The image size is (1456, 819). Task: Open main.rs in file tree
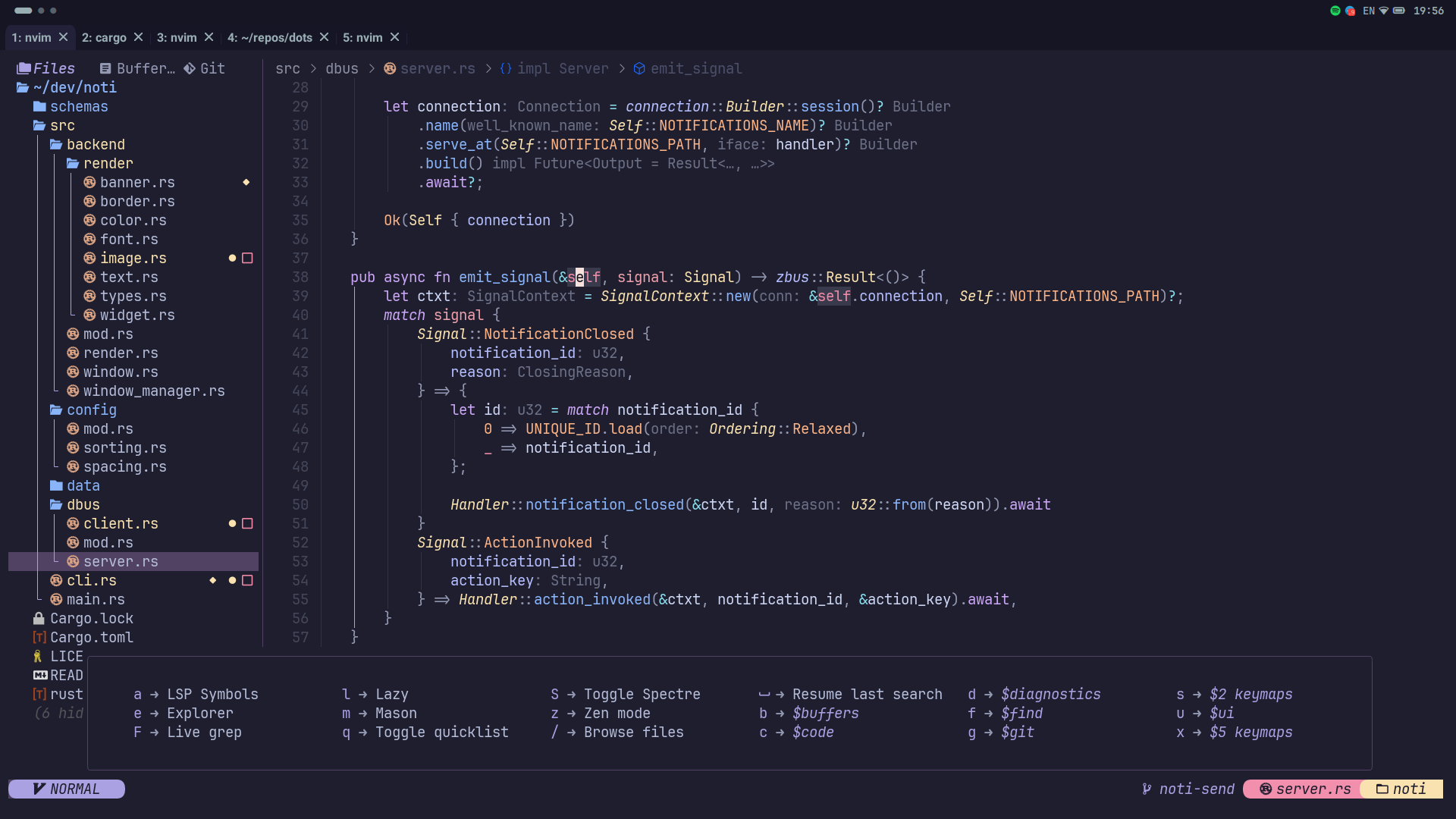tap(87, 599)
